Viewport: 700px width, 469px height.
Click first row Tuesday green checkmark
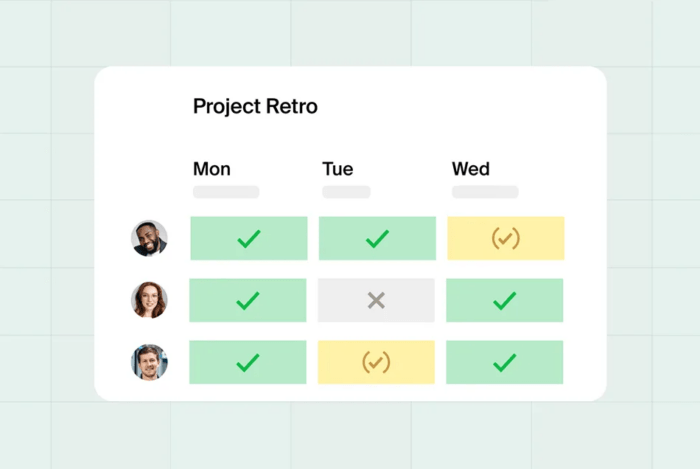click(377, 239)
